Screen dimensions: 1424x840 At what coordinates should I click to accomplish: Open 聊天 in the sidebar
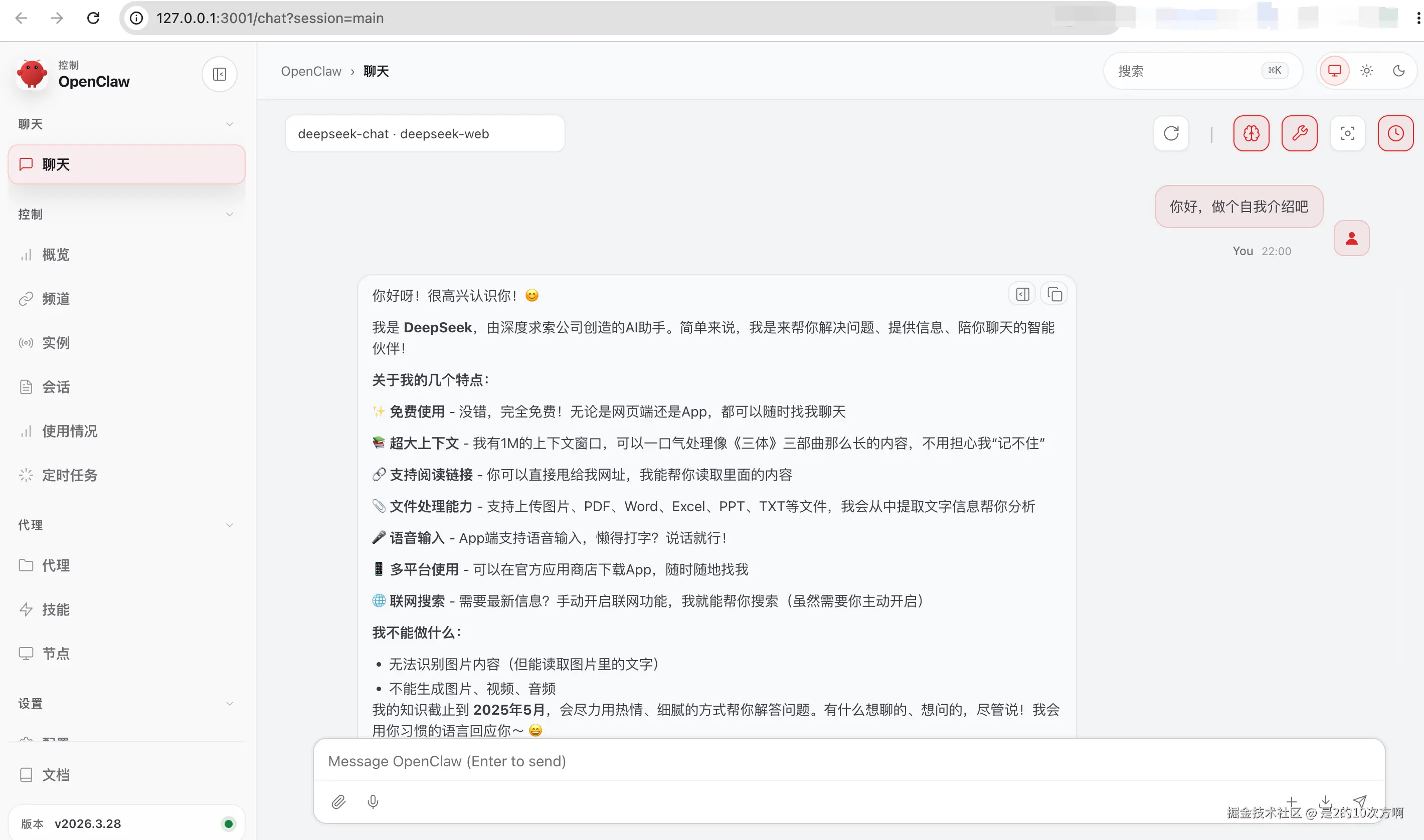(127, 165)
